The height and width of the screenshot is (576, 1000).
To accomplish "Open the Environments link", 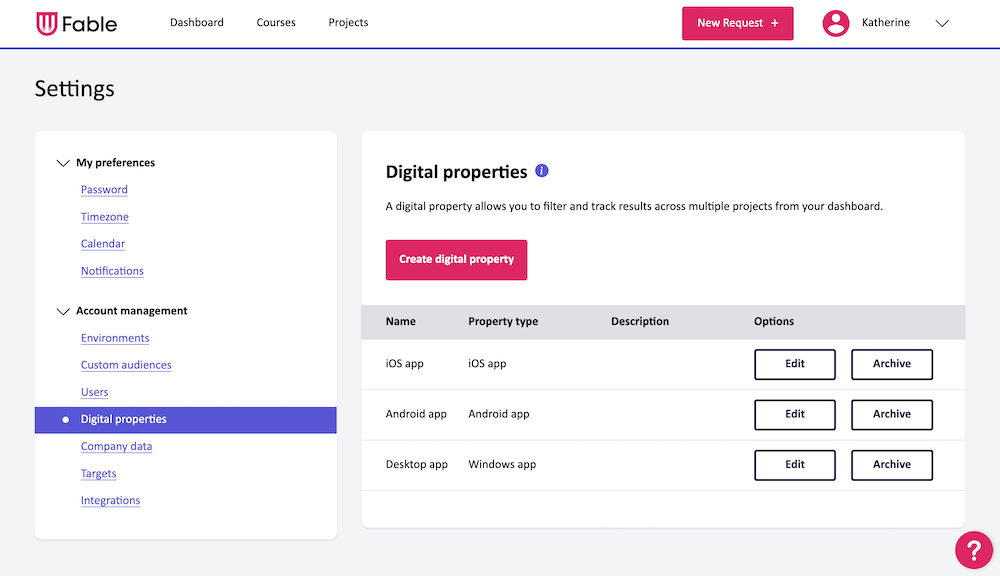I will coord(115,338).
